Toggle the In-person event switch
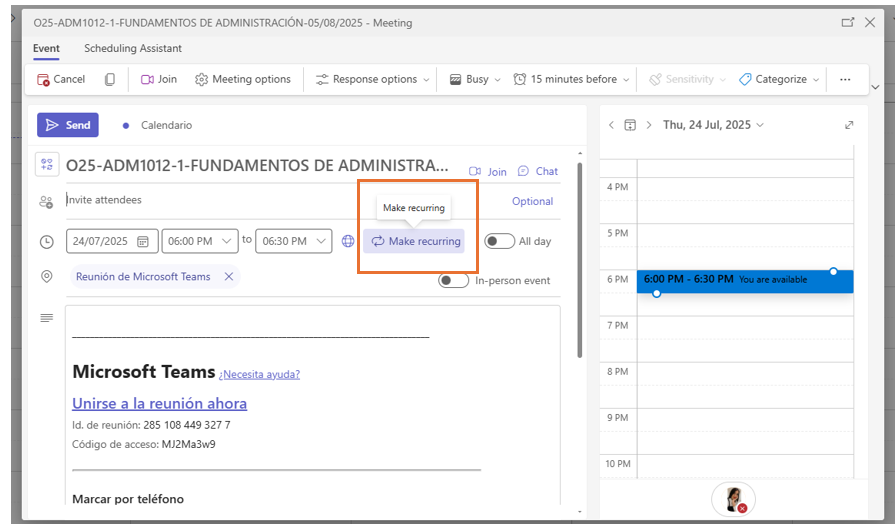The image size is (895, 528). (453, 280)
